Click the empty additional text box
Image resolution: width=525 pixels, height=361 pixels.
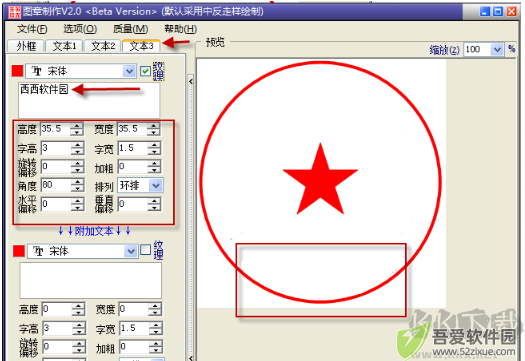tap(91, 280)
